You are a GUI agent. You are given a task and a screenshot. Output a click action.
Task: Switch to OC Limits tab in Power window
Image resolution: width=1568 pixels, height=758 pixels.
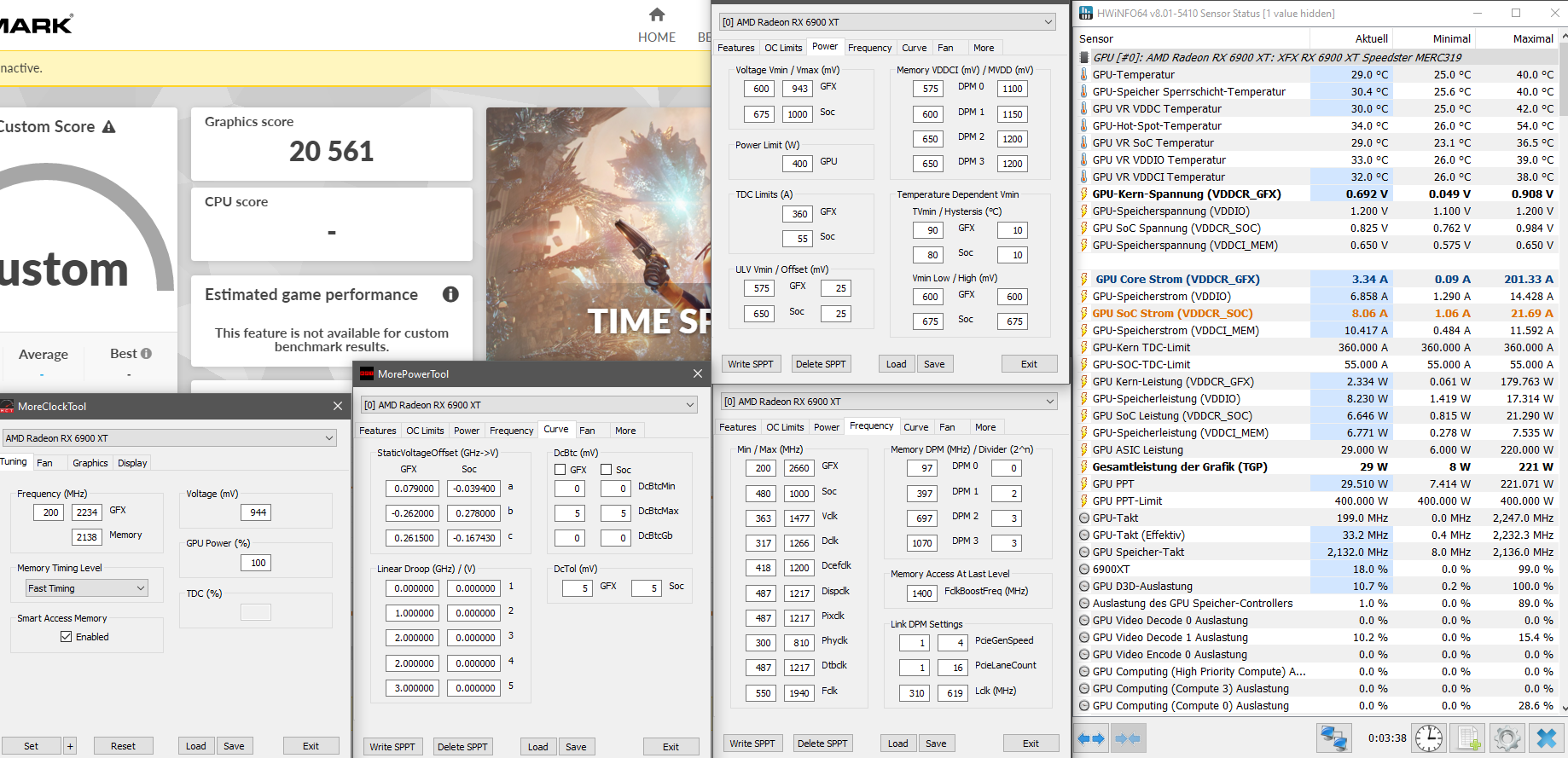[783, 48]
